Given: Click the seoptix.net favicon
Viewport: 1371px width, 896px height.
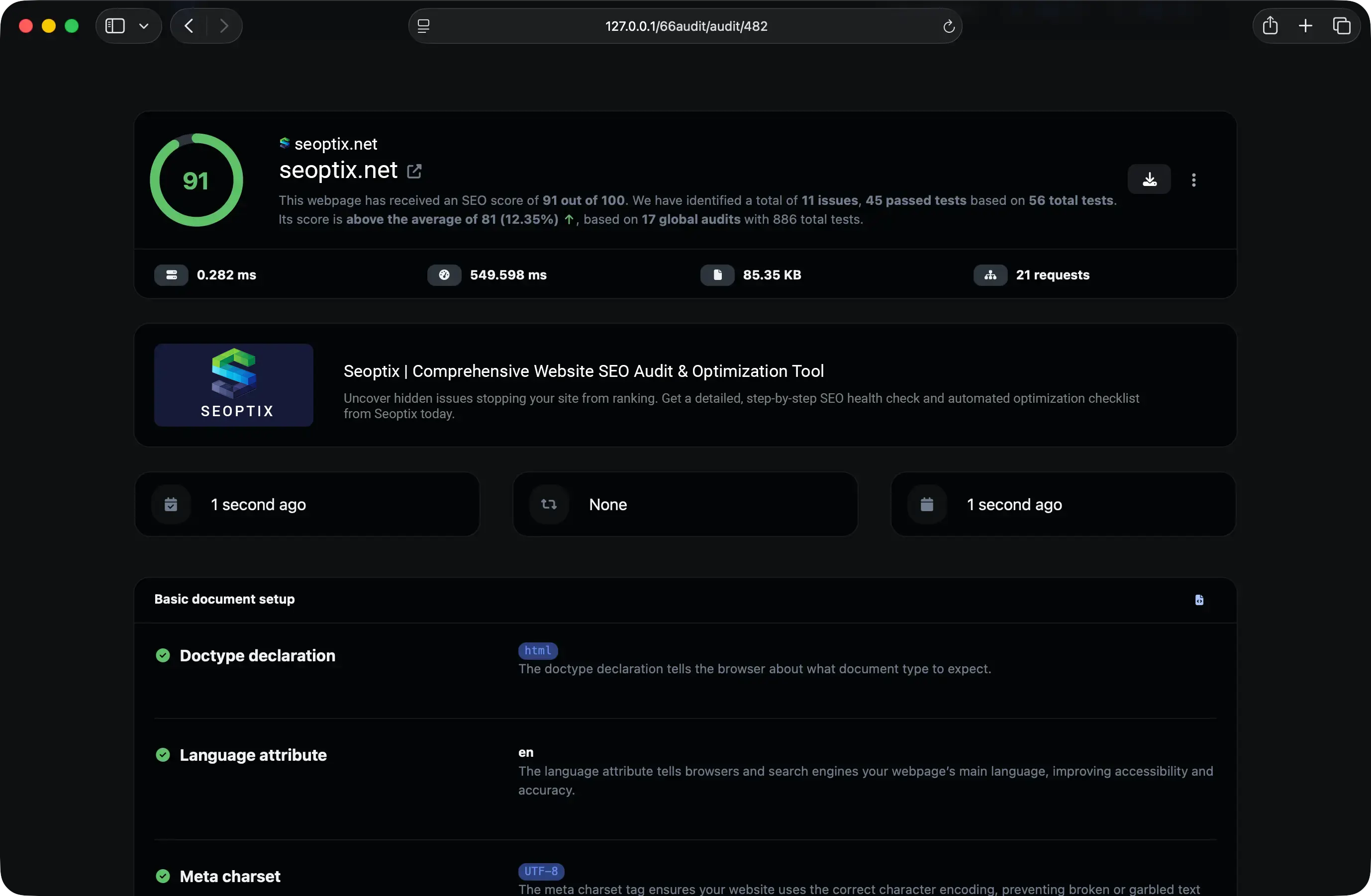Looking at the screenshot, I should point(284,143).
